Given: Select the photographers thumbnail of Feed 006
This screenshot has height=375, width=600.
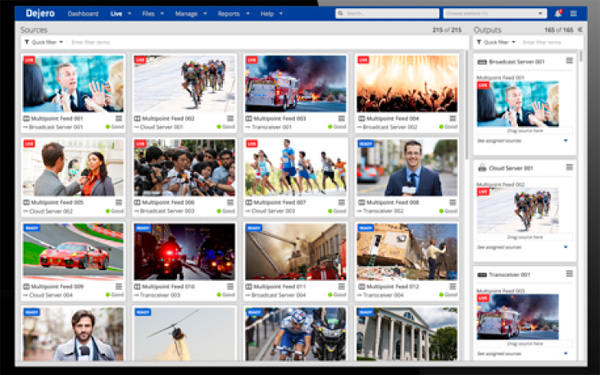Looking at the screenshot, I should point(184,168).
